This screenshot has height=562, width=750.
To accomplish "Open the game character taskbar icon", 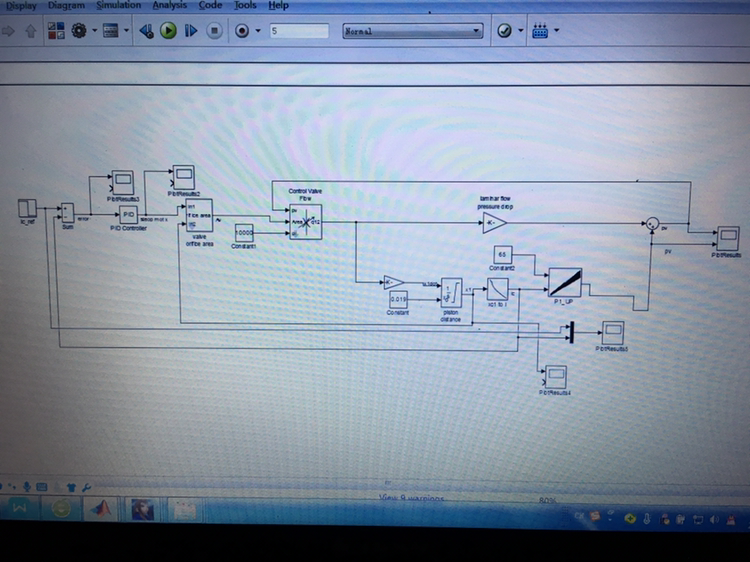I will tap(143, 508).
